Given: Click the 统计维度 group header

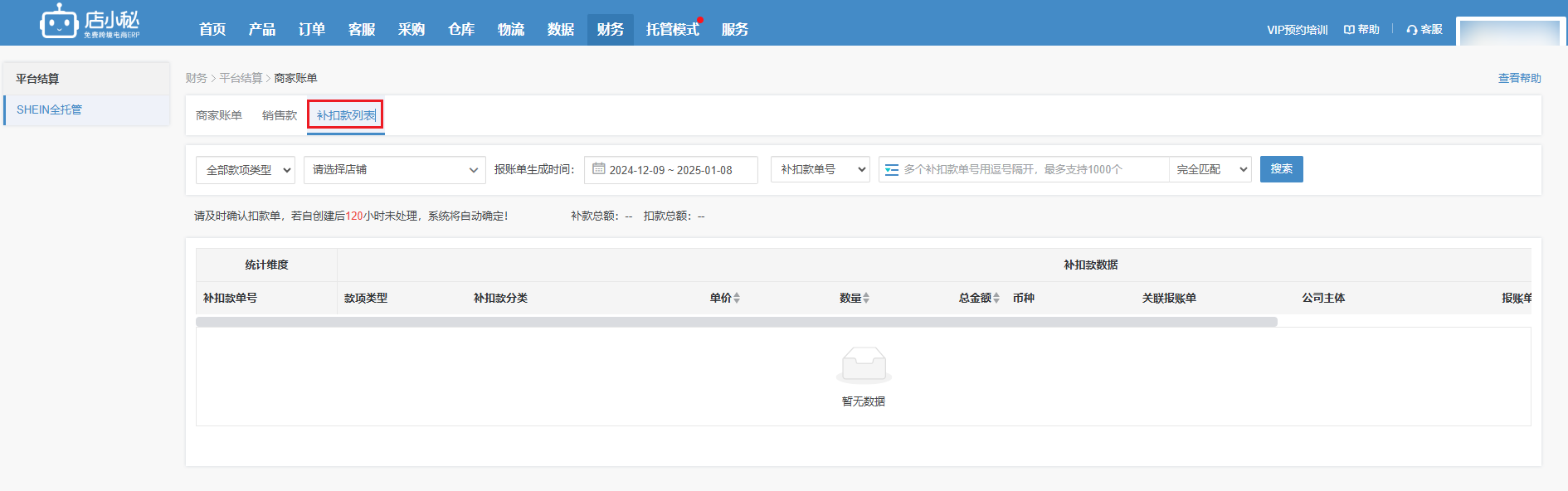Looking at the screenshot, I should tap(266, 265).
